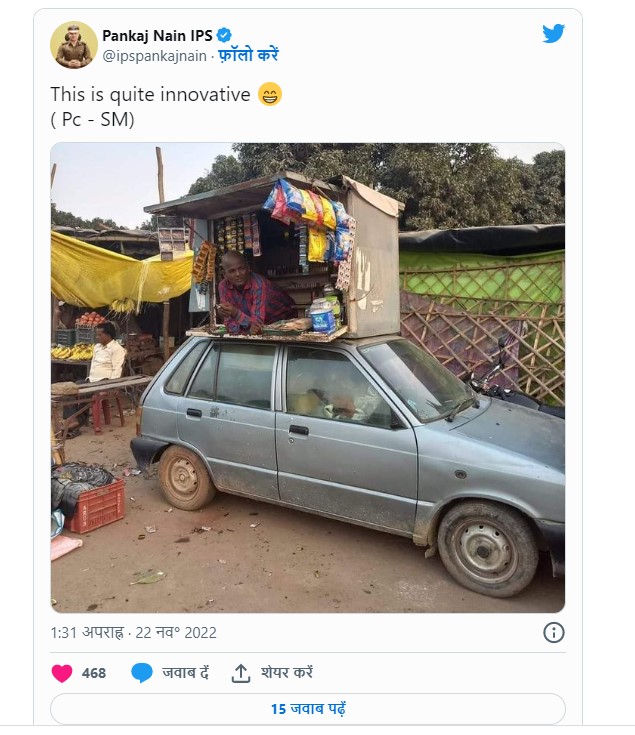Follow the account via फ़ॉलो करें
Image resolution: width=635 pixels, height=735 pixels.
(x=244, y=55)
